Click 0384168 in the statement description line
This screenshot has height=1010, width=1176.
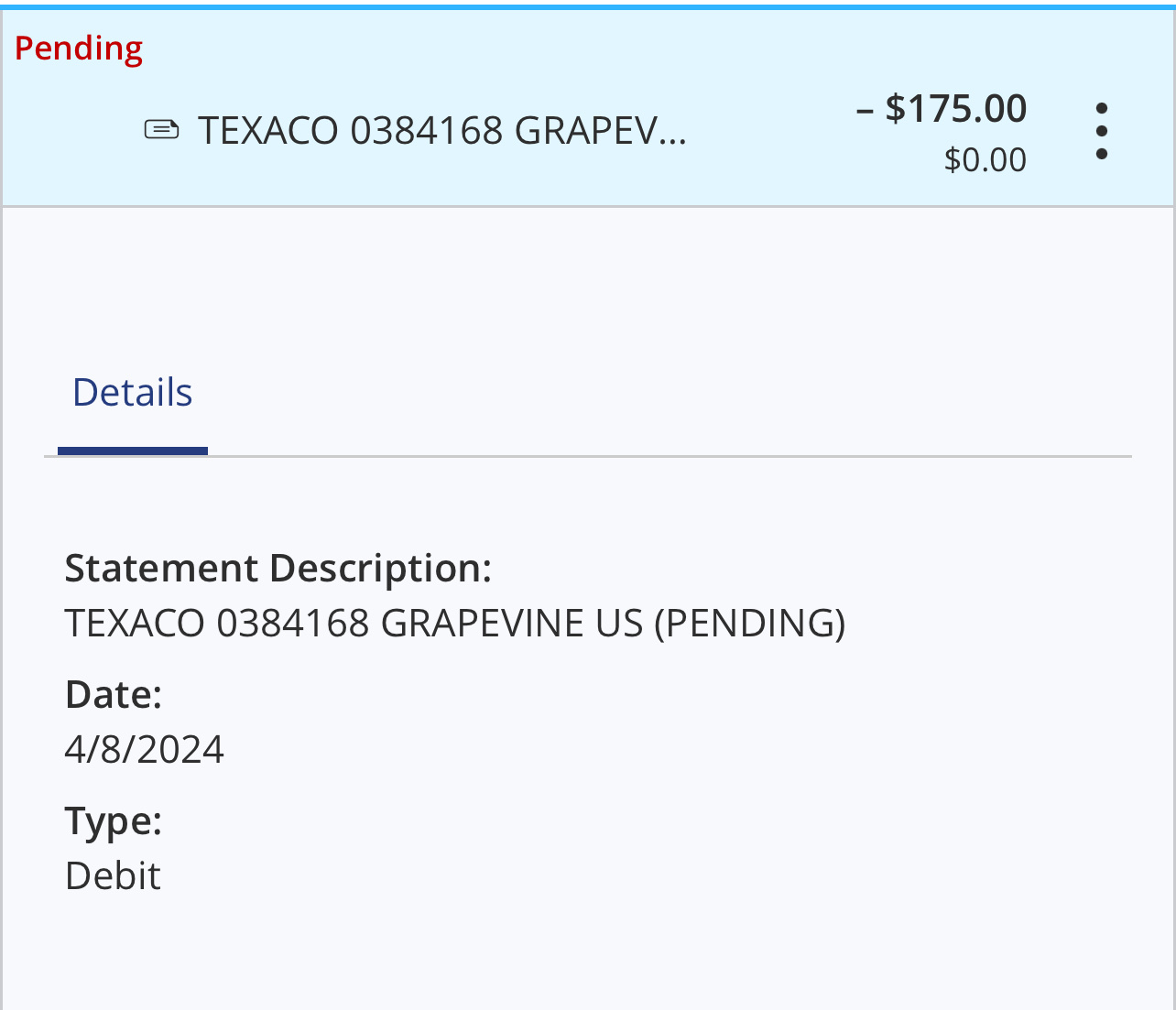(x=293, y=624)
